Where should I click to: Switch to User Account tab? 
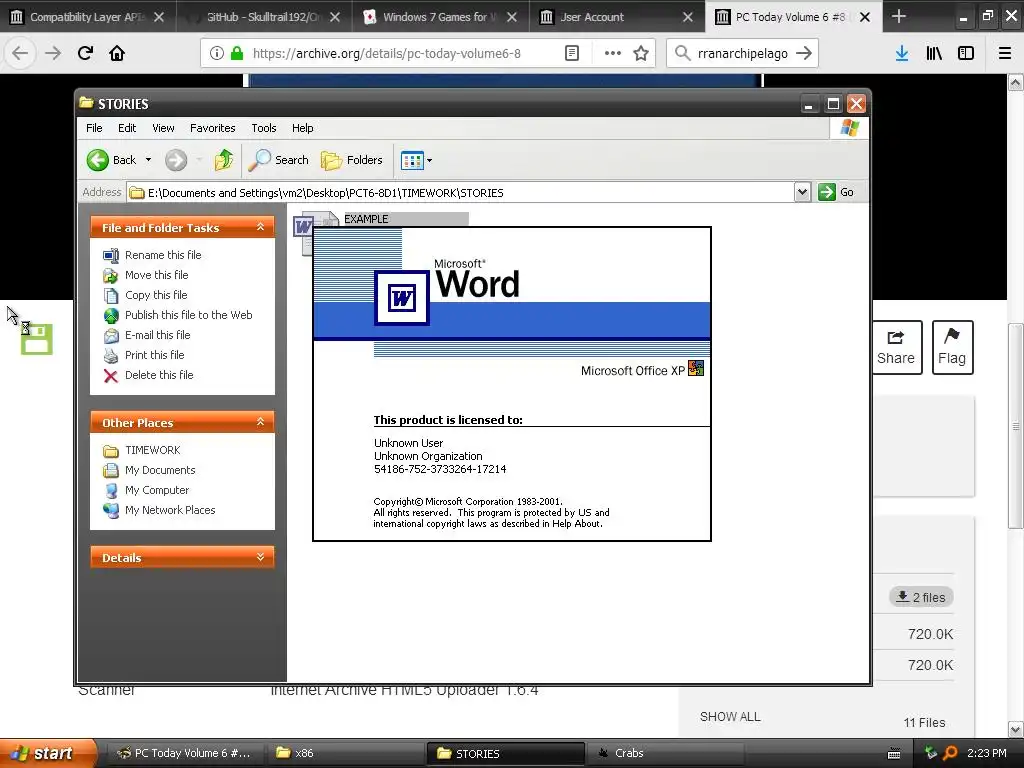pyautogui.click(x=617, y=17)
